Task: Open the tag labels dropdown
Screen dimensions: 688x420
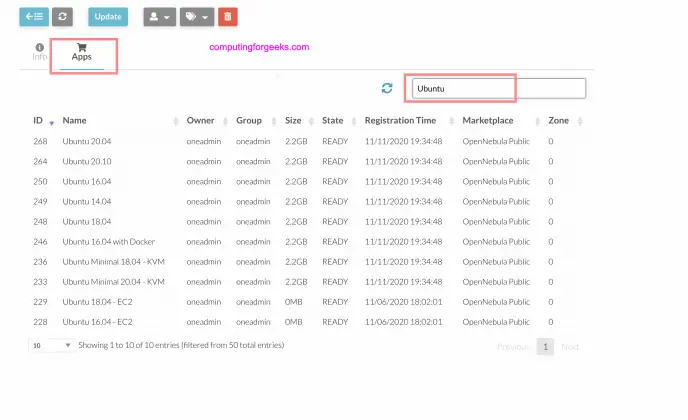Action: pos(196,17)
